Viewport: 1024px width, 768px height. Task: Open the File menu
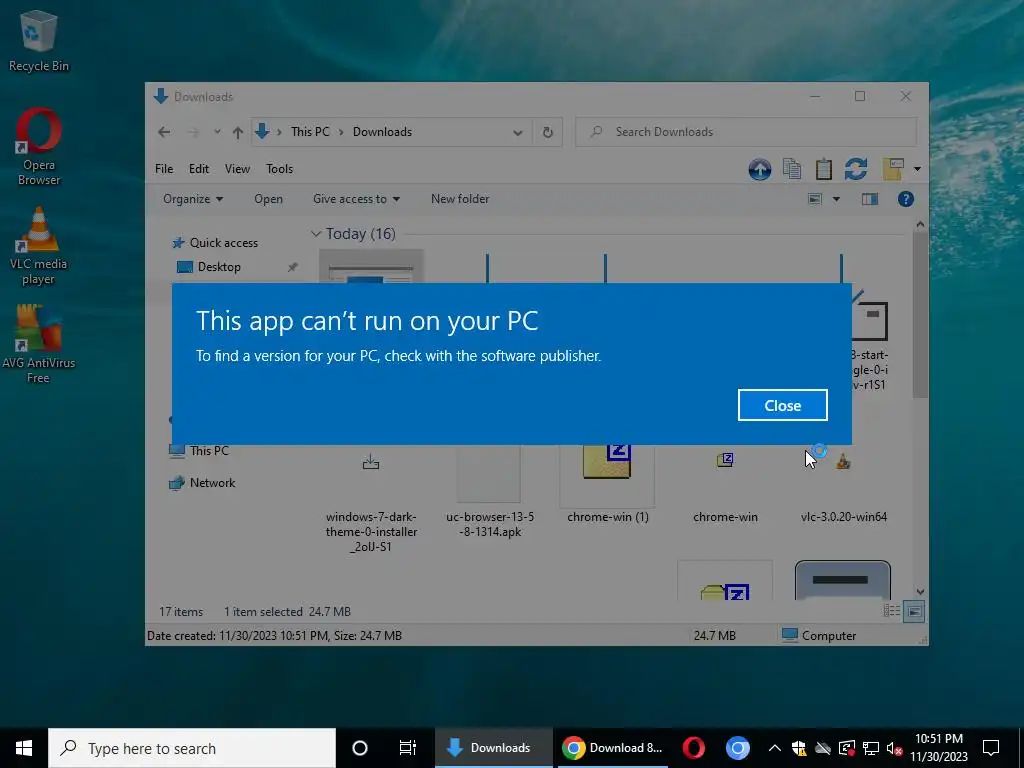click(164, 169)
